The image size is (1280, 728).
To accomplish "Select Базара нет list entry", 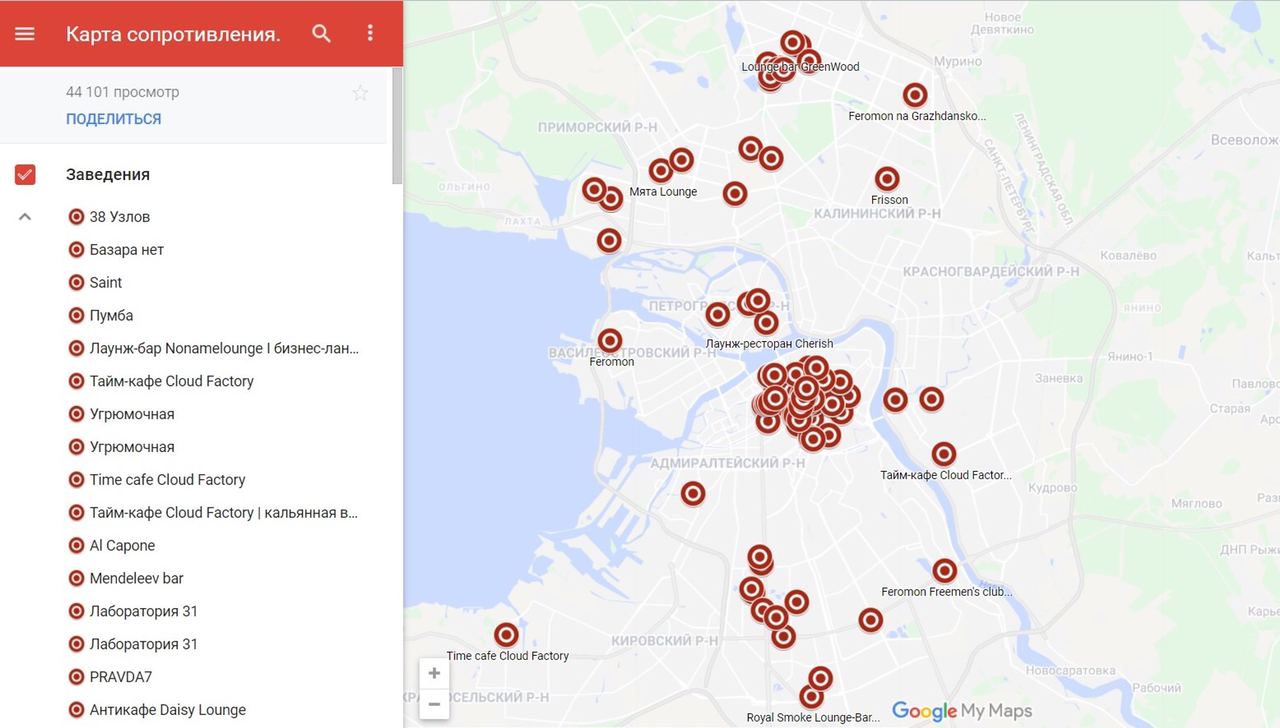I will point(127,250).
